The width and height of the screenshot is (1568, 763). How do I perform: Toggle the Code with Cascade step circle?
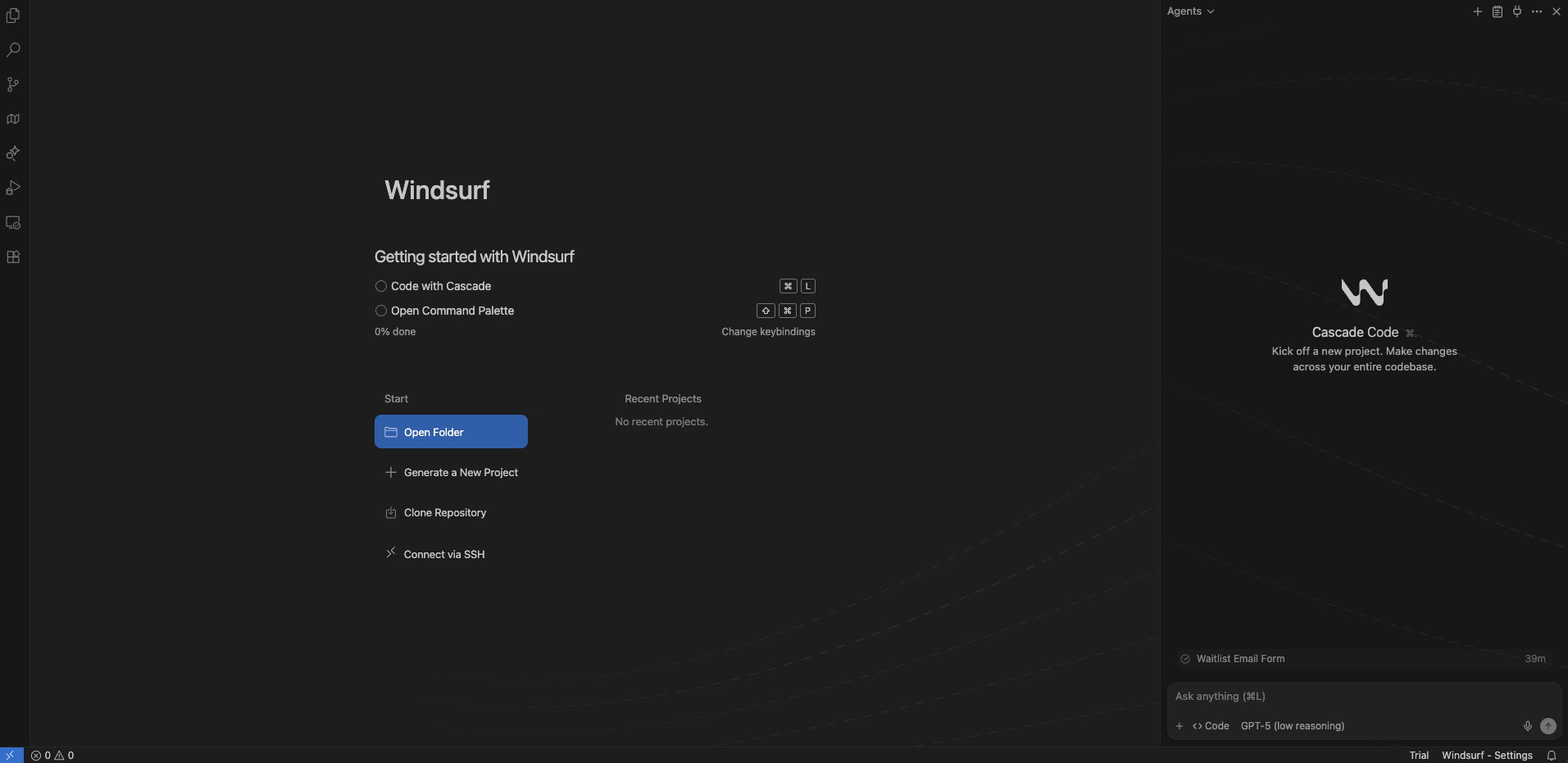[381, 286]
